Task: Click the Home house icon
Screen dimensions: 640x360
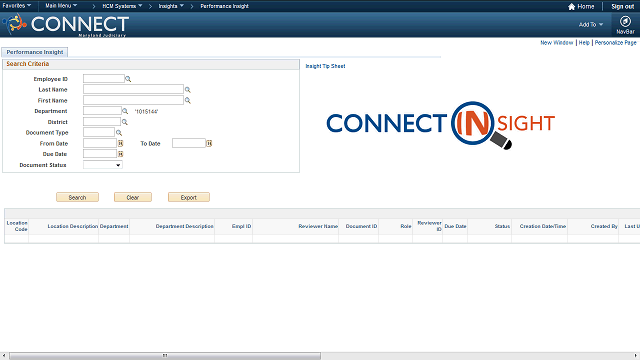Action: [x=571, y=7]
